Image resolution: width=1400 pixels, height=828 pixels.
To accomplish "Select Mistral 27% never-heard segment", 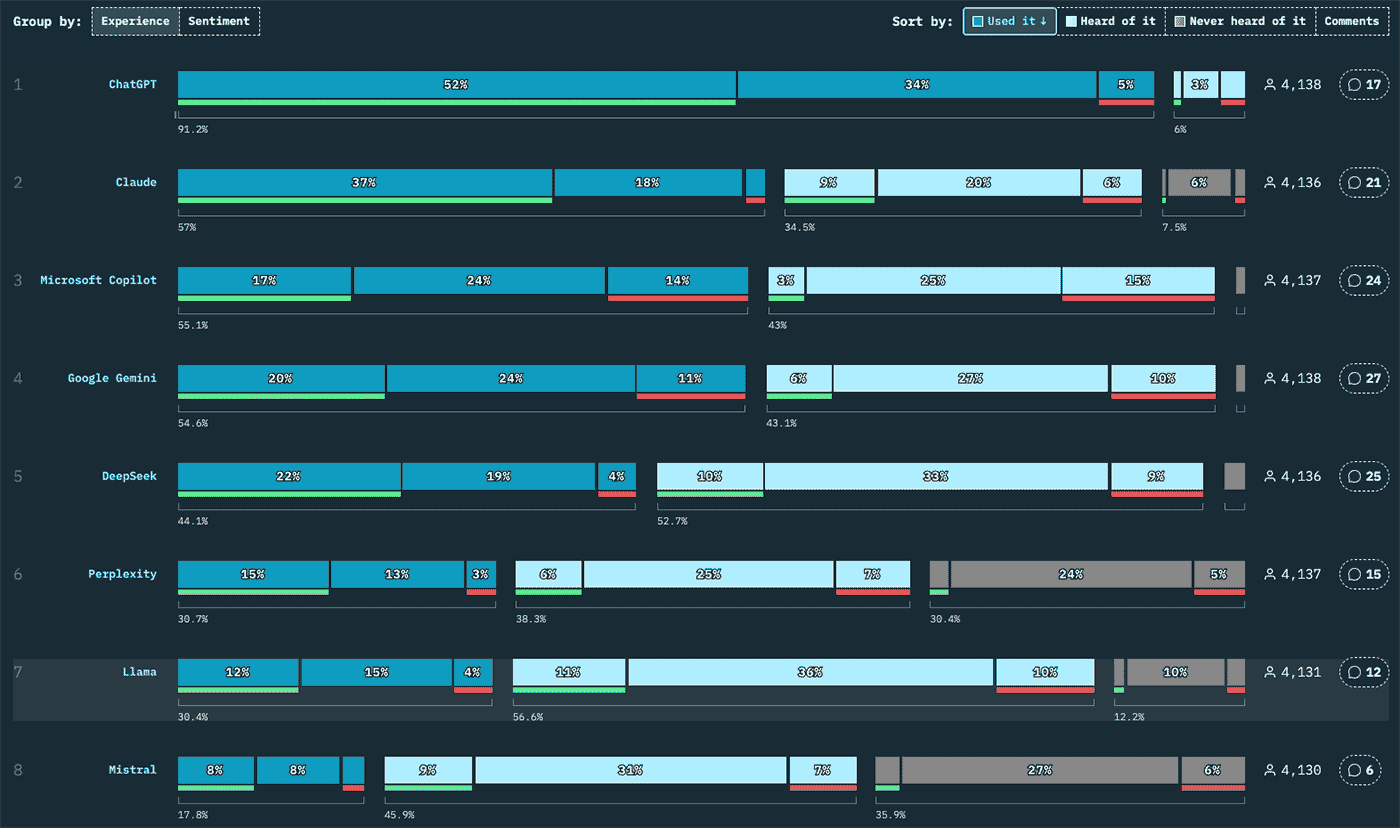I will pos(1040,771).
